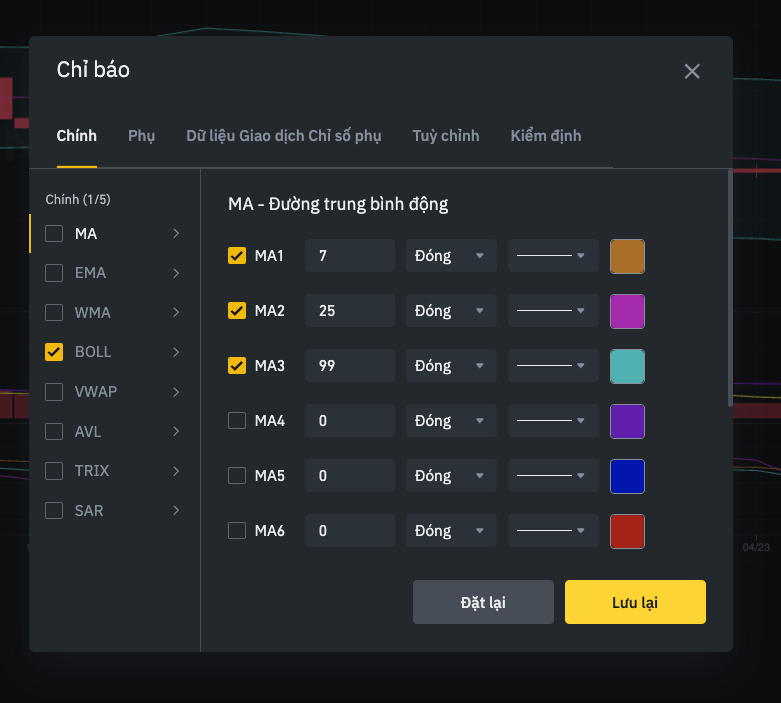Enable the SAR indicator checkbox
781x703 pixels.
[x=54, y=510]
